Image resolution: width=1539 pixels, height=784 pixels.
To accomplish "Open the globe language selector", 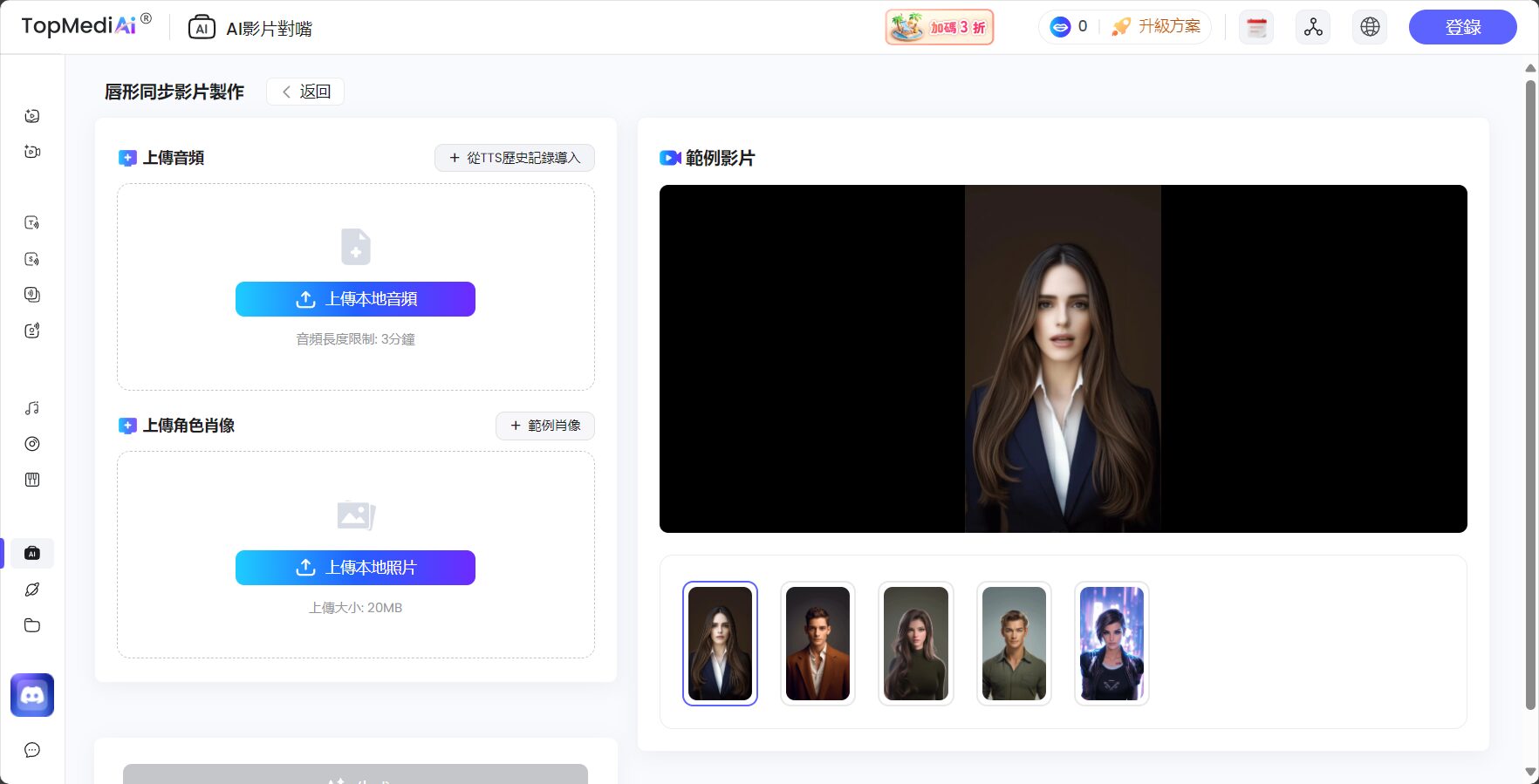I will tap(1370, 27).
